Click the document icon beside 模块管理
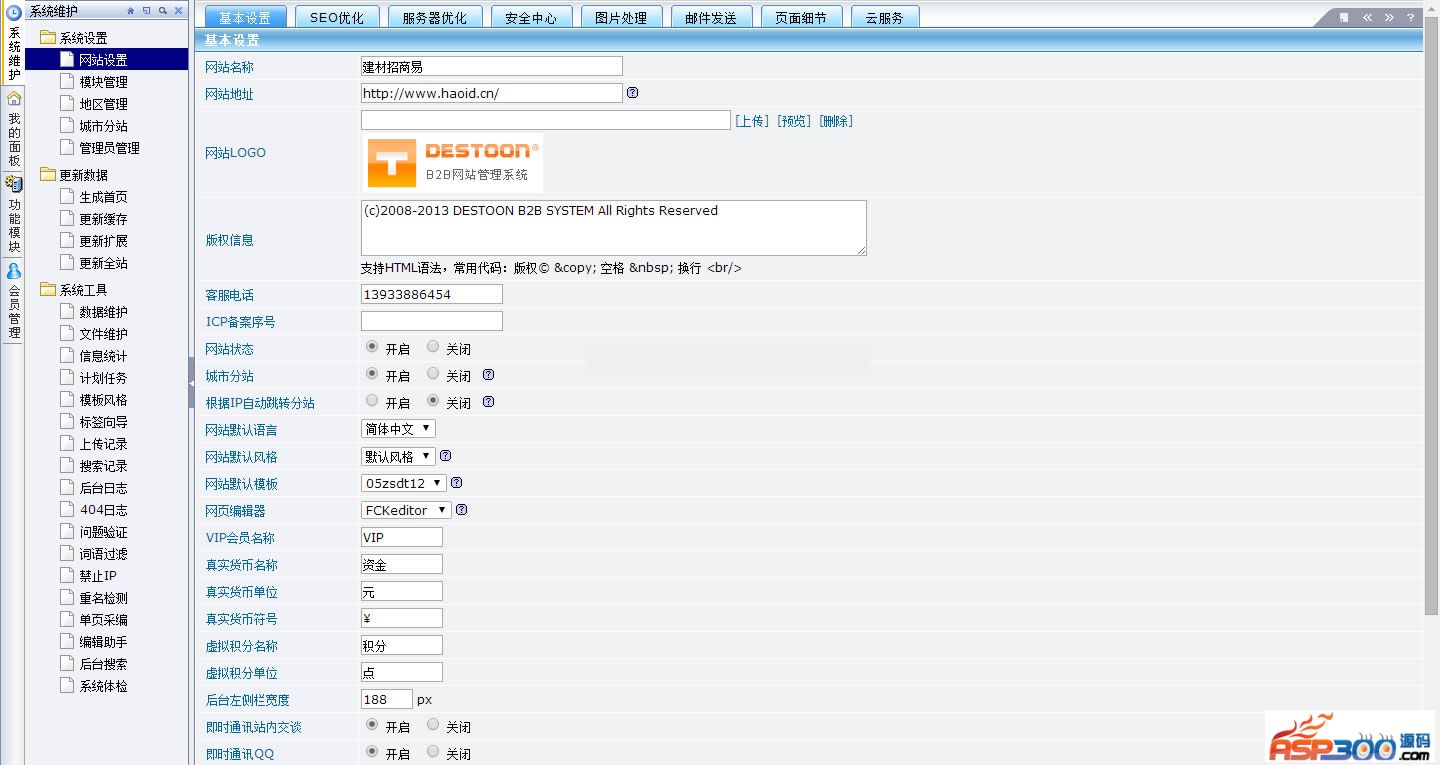 (67, 81)
